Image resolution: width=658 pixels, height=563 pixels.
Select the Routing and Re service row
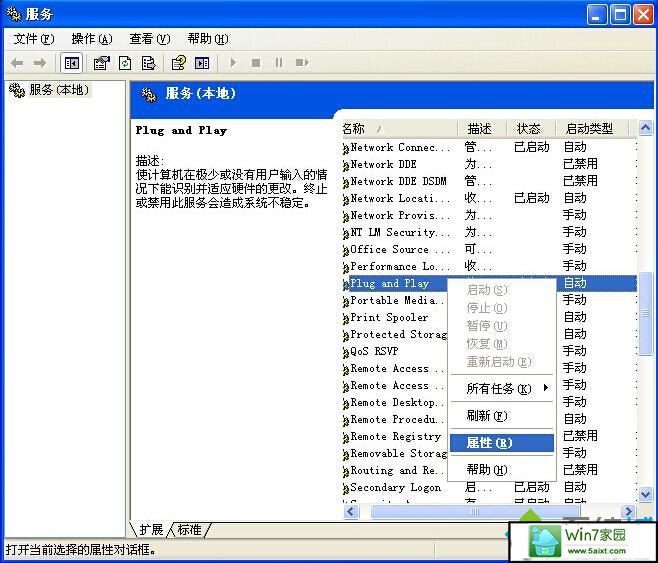489,470
